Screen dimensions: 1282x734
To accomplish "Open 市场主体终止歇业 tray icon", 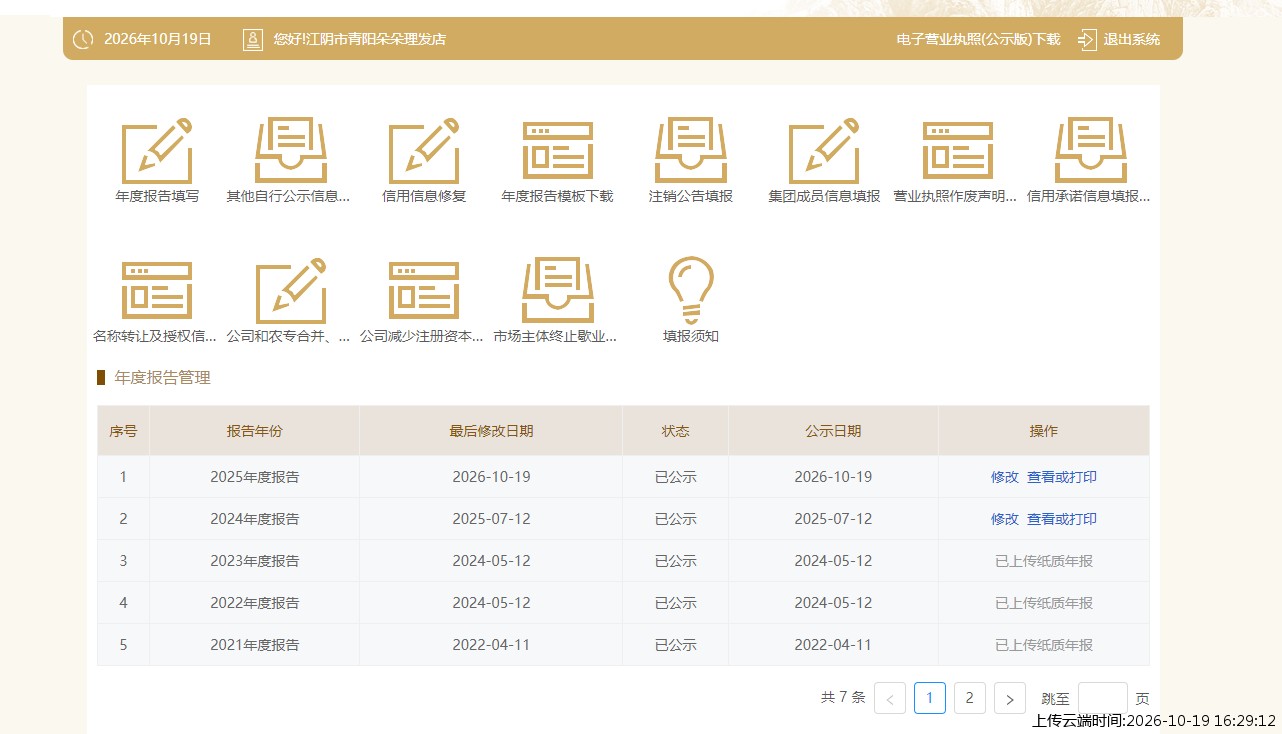I will click(558, 291).
